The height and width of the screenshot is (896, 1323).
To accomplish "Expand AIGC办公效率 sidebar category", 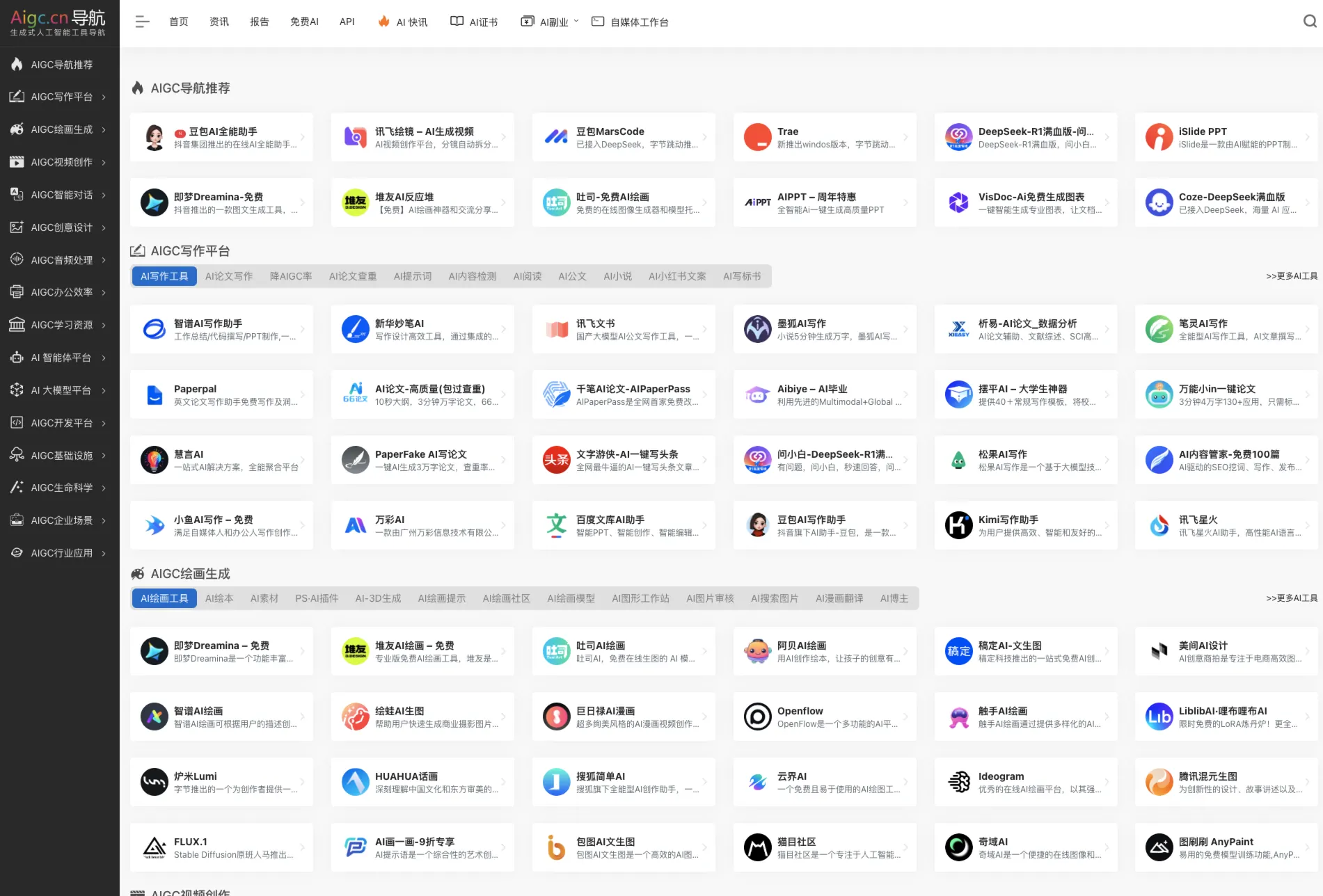I will point(59,292).
